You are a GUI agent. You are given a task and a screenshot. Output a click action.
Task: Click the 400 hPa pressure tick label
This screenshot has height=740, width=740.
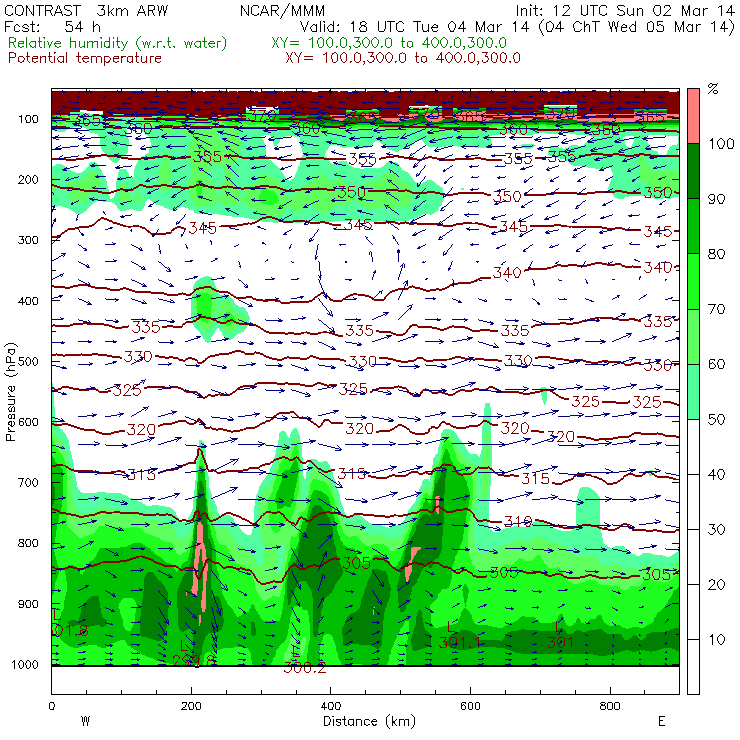pos(28,301)
